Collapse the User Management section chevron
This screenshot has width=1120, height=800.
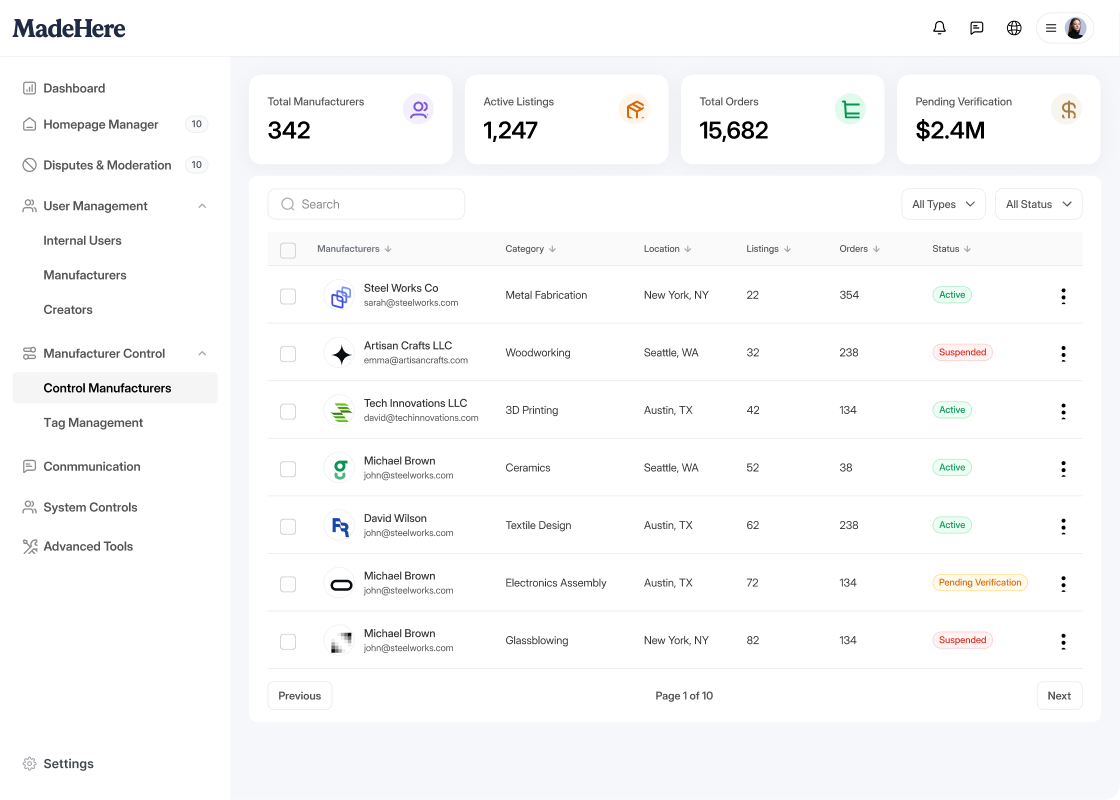tap(202, 206)
